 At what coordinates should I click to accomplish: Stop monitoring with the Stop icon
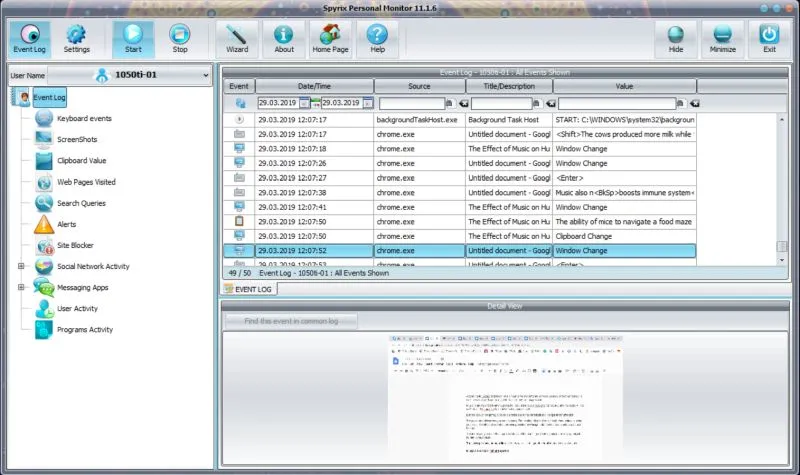pos(180,39)
